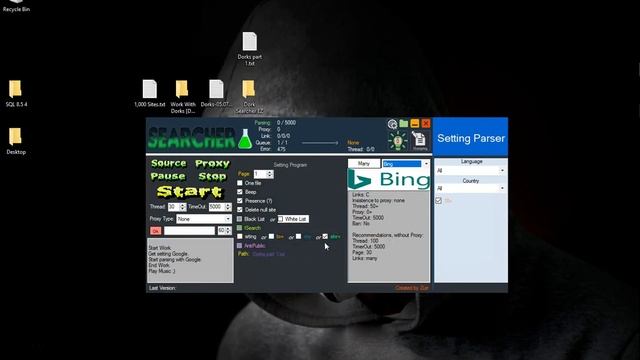Enable the One file checkbox
The height and width of the screenshot is (360, 640).
(x=240, y=183)
